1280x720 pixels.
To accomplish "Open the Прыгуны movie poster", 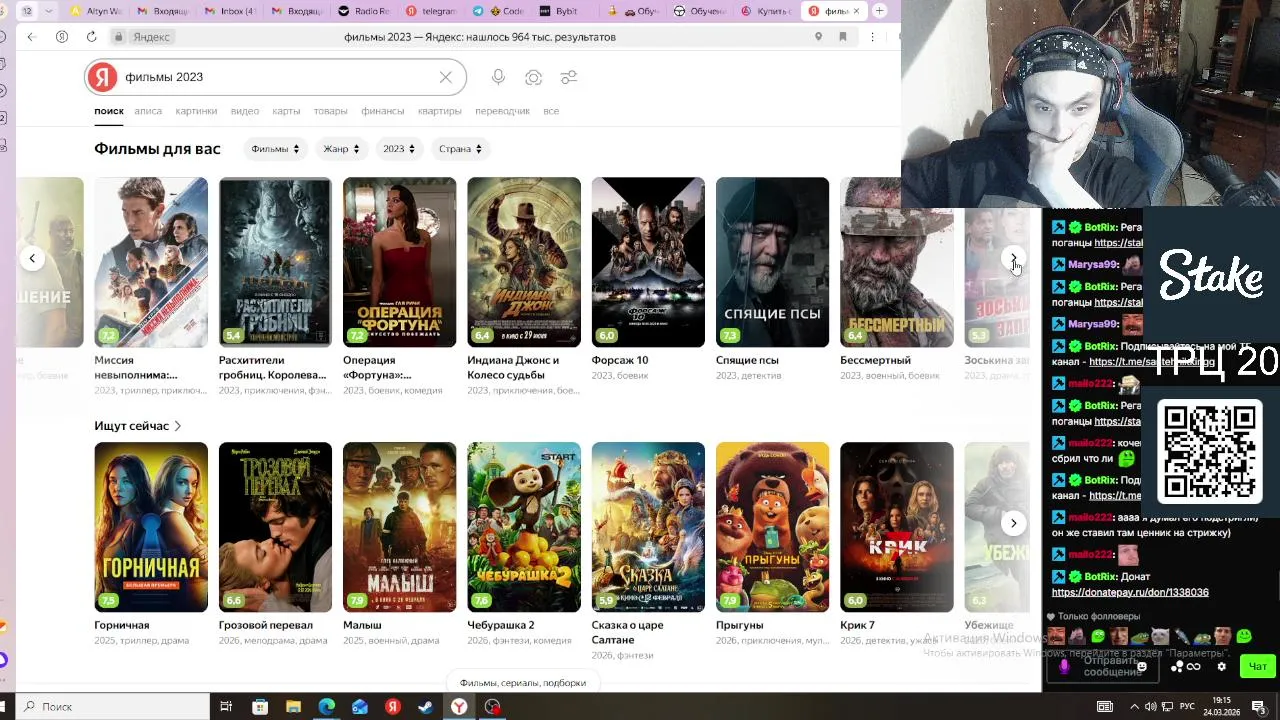I will click(772, 527).
